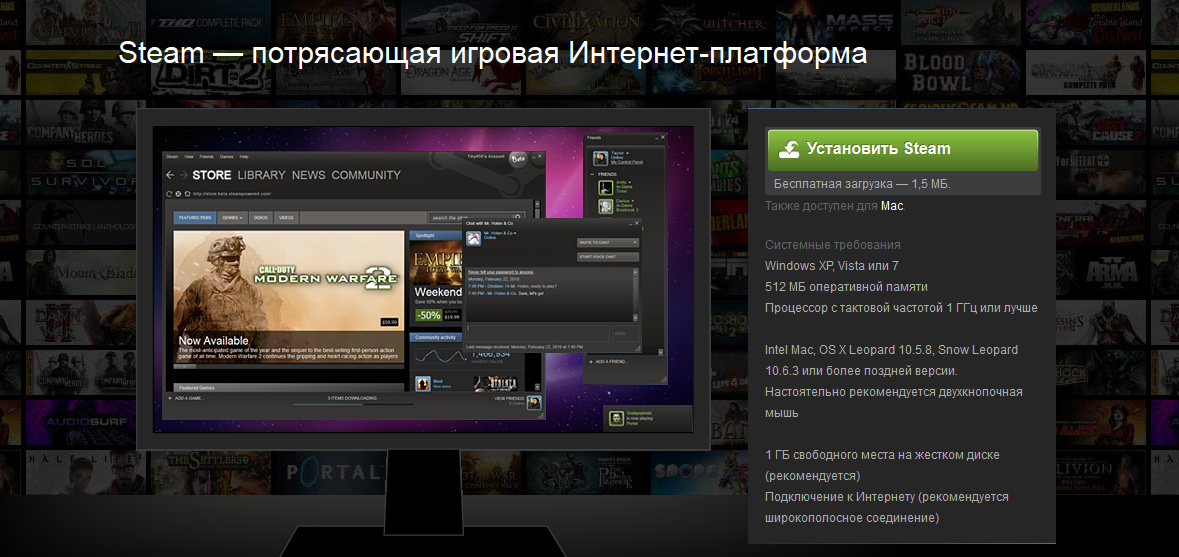Click the Modern Warfare 2 banner
Screen dimensions: 1179x557
click(x=289, y=298)
